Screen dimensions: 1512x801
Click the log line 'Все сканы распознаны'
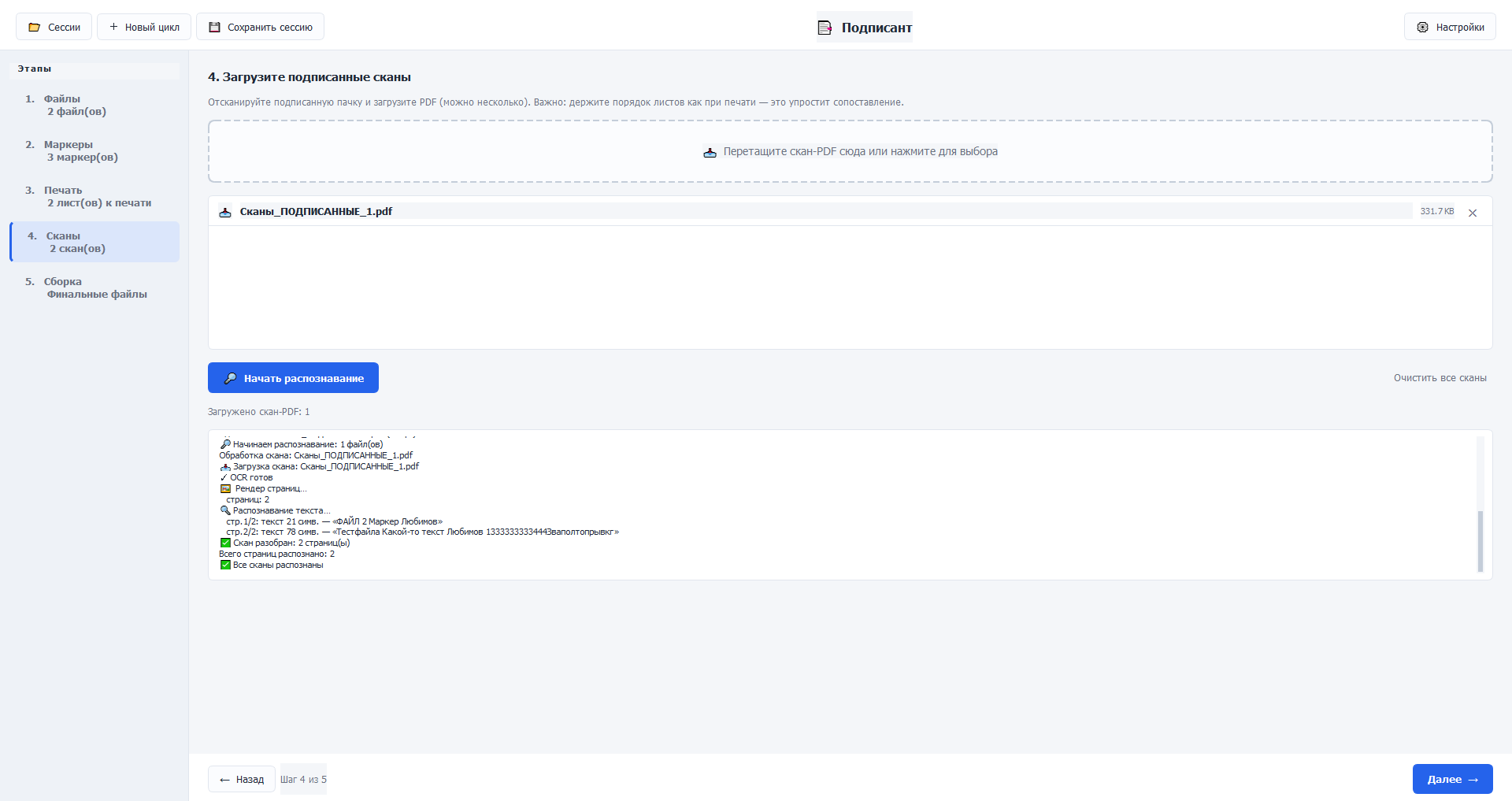pos(272,566)
